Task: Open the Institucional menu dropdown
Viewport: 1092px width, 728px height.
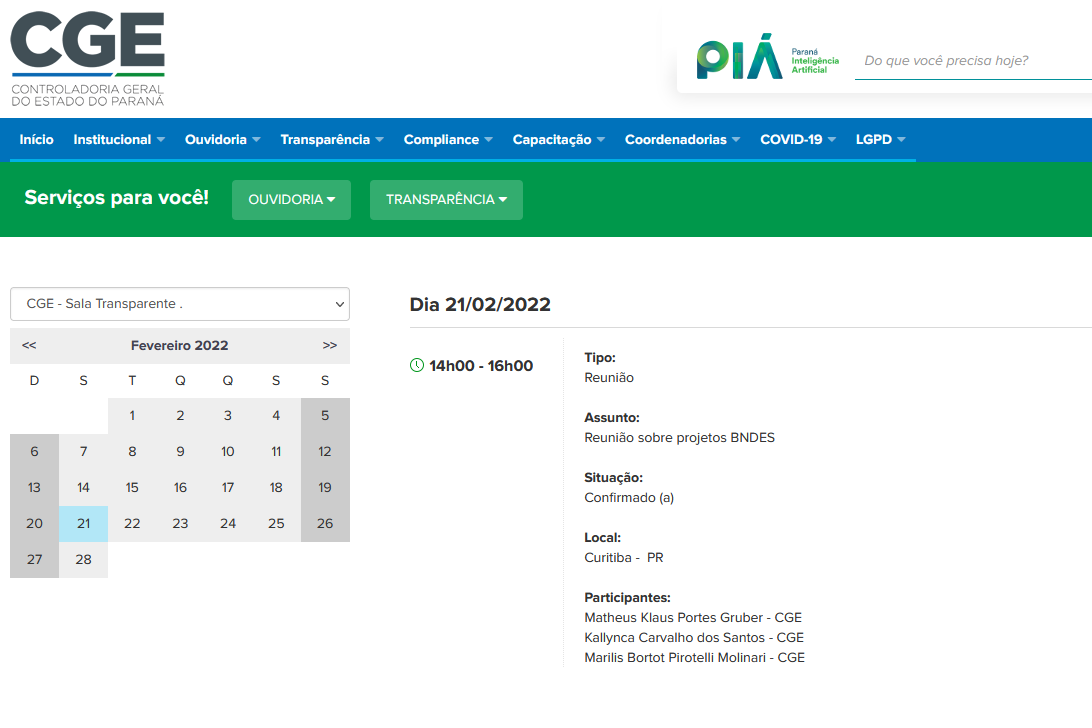Action: [x=119, y=139]
